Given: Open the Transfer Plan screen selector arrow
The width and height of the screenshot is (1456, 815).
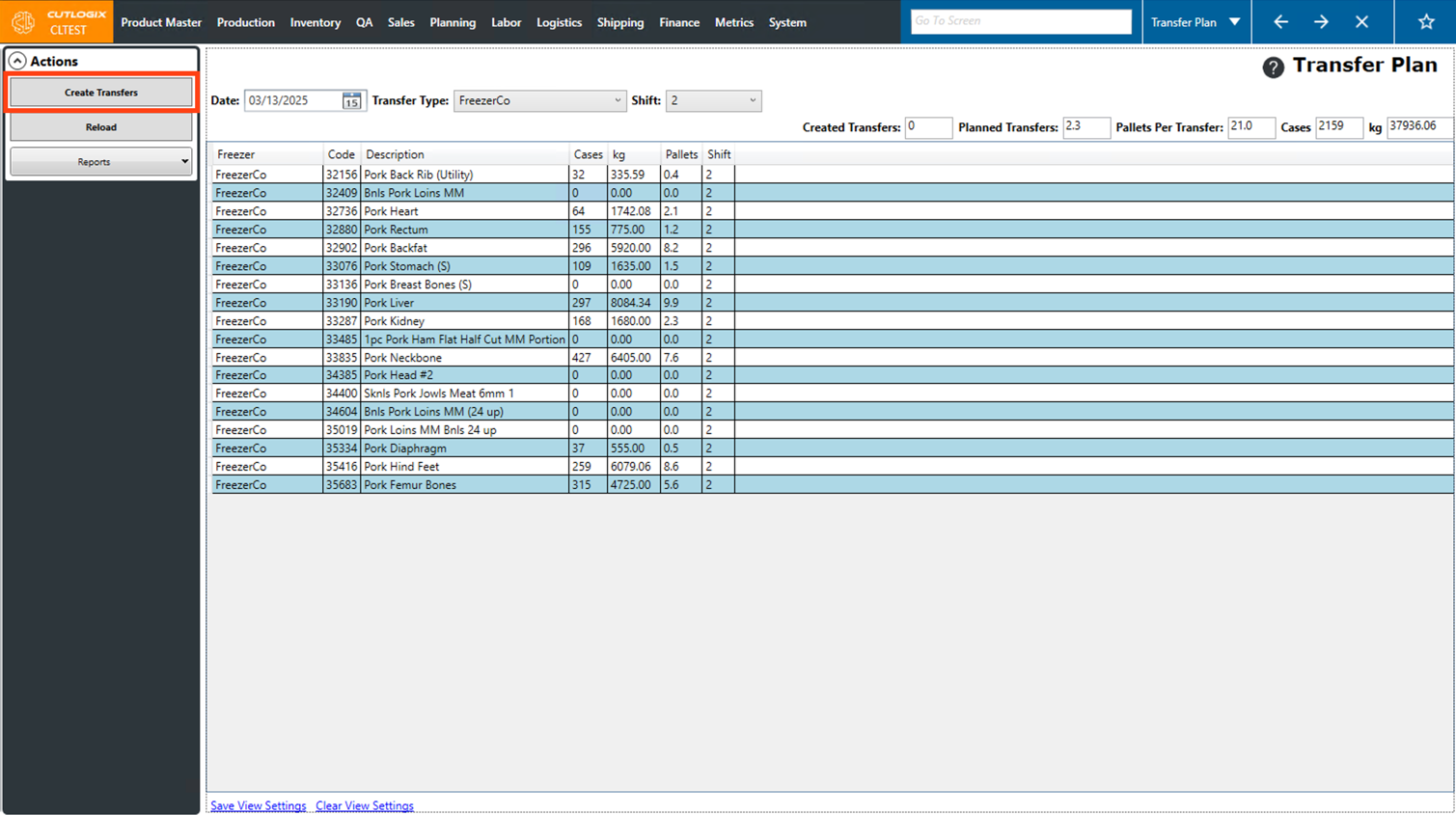Looking at the screenshot, I should click(1234, 22).
